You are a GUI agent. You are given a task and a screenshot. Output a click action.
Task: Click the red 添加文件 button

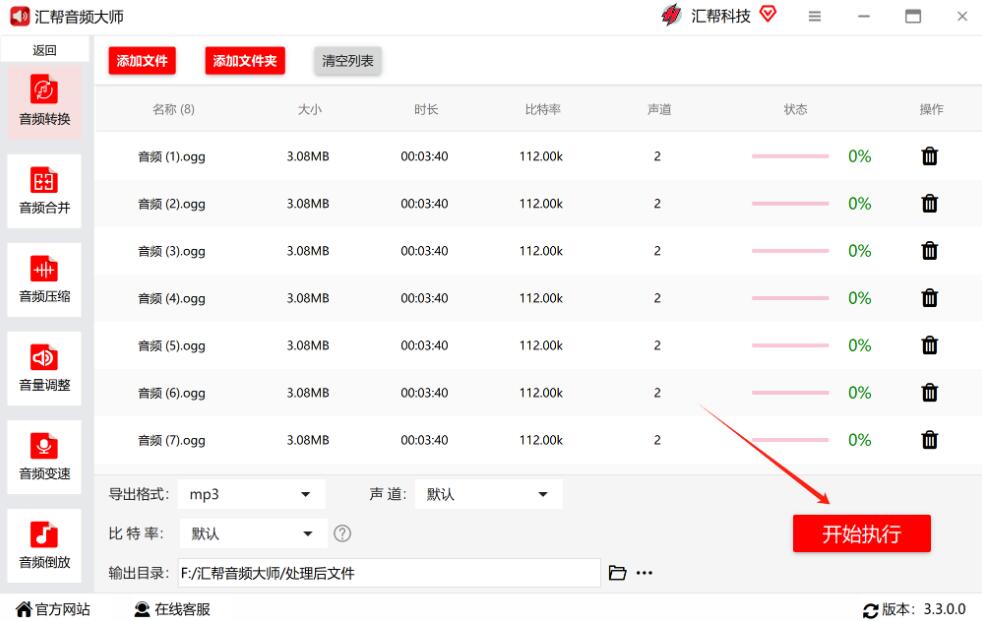[141, 61]
